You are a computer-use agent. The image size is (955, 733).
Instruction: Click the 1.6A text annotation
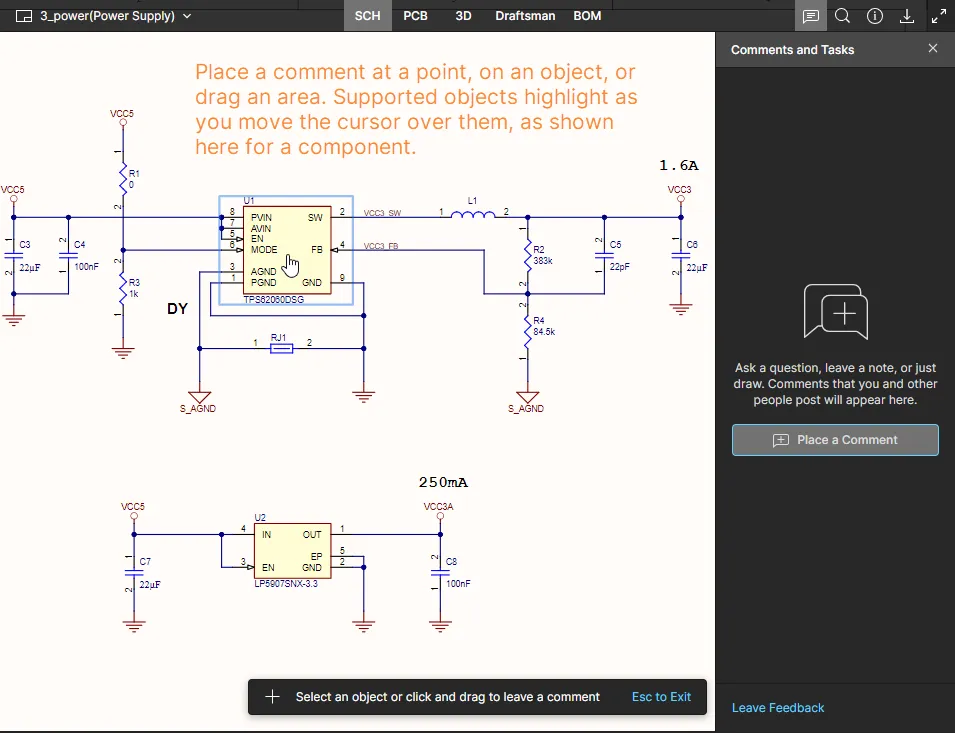pyautogui.click(x=678, y=165)
